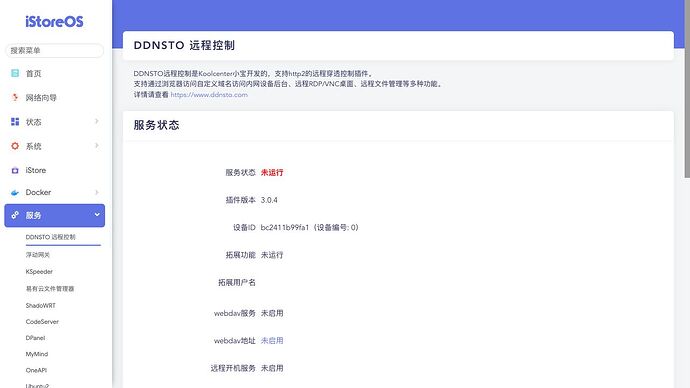Click the DDNSTO 远程控制 page heading
Screen dimensions: 690x388
pos(184,45)
